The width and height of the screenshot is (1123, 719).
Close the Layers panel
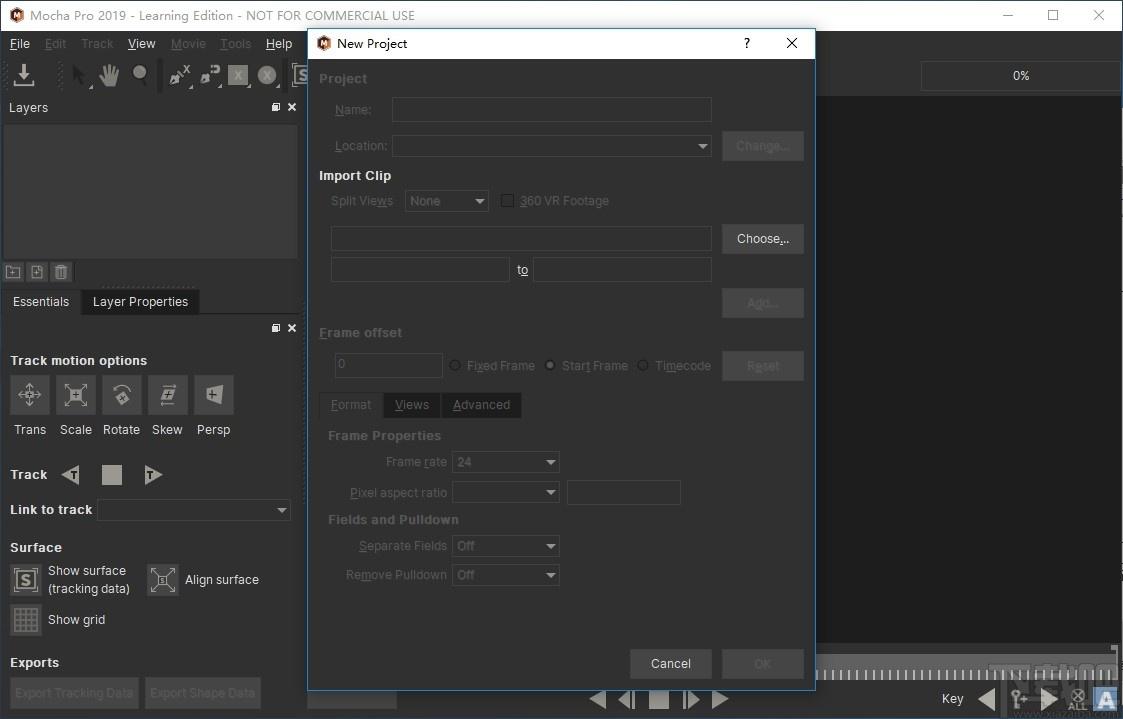coord(291,107)
